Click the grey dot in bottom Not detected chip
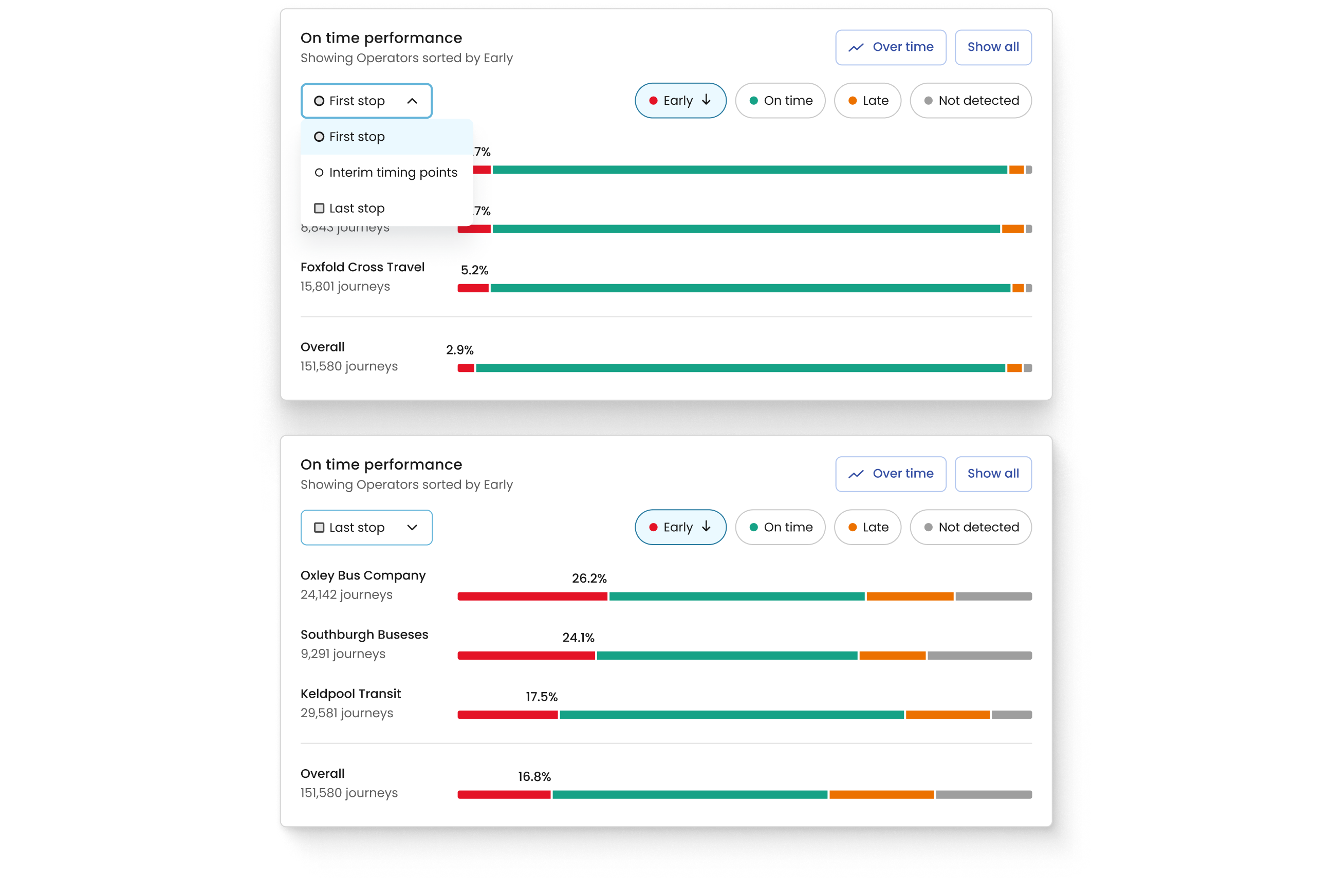1332x896 pixels. point(928,527)
